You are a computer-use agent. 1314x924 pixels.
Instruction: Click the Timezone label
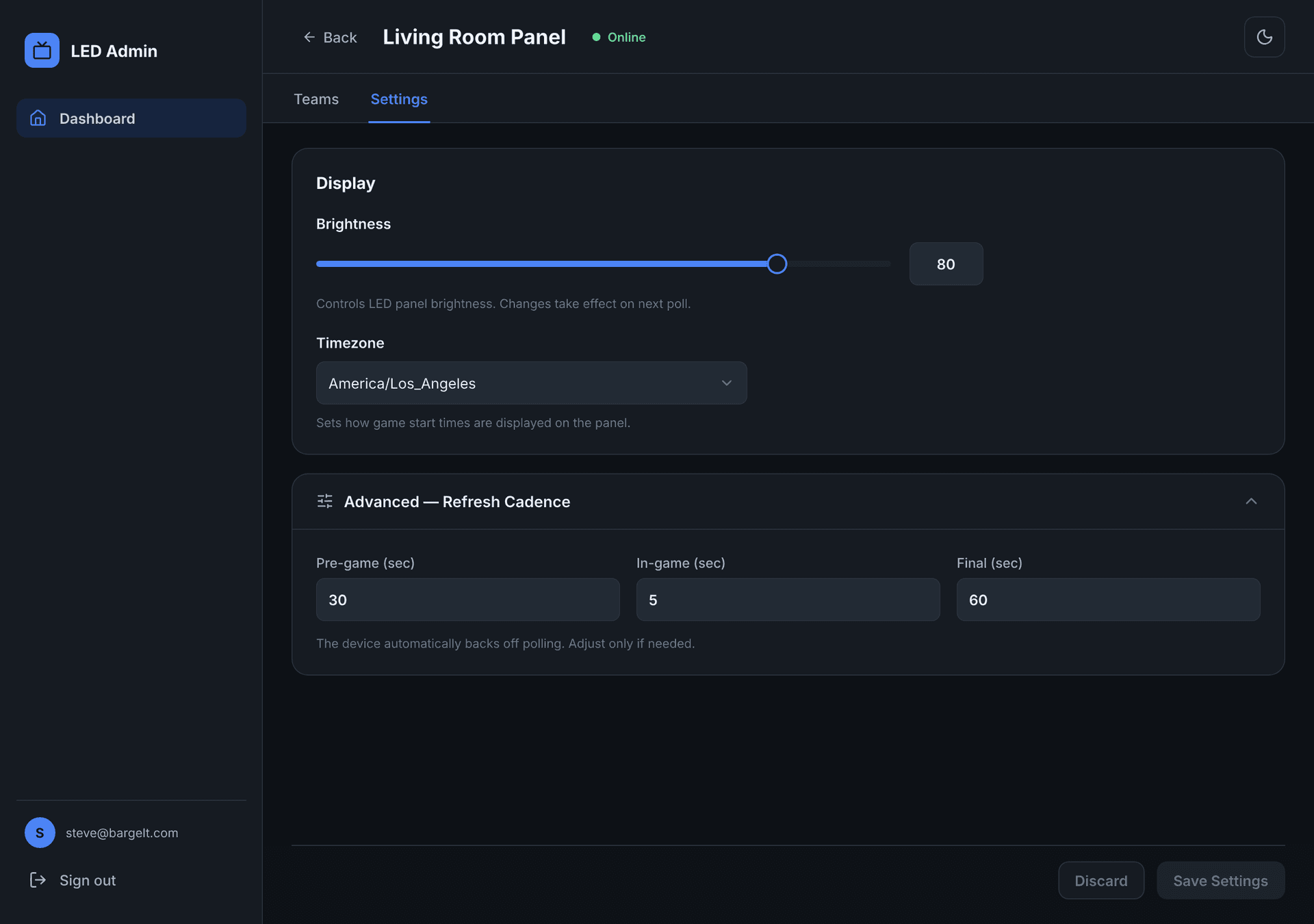pos(350,343)
